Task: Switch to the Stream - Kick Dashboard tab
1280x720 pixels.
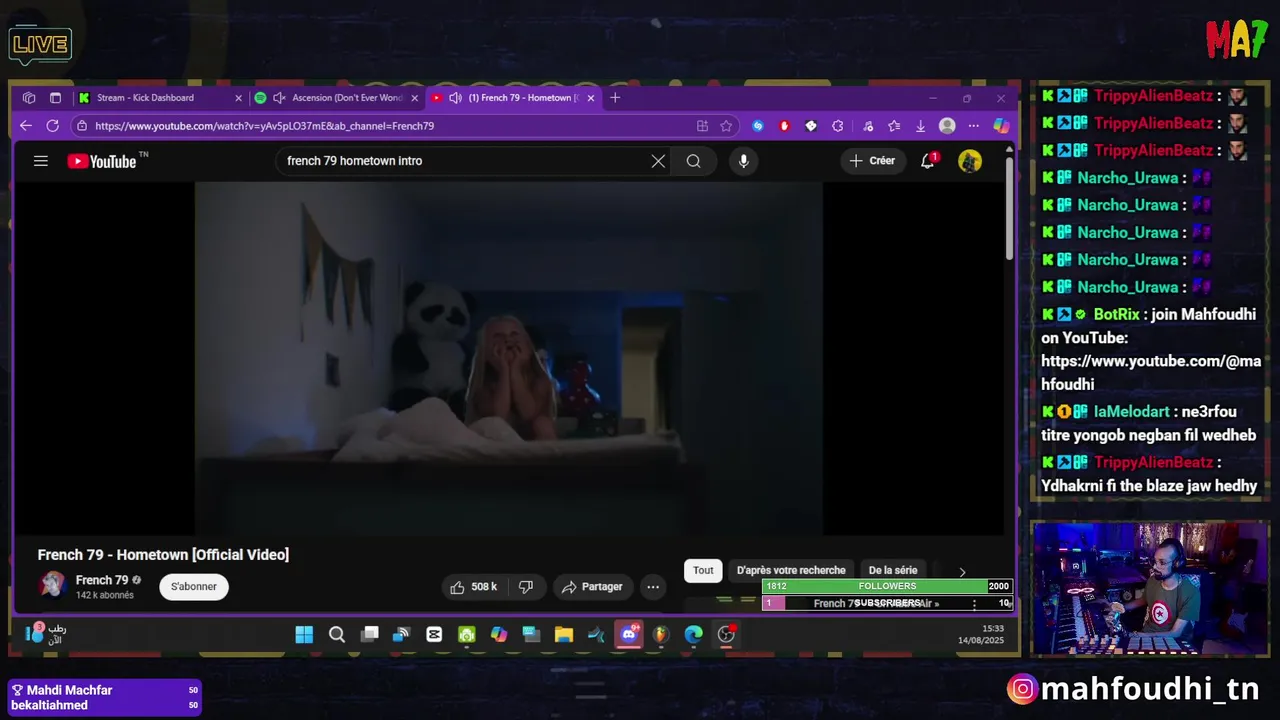Action: 160,98
